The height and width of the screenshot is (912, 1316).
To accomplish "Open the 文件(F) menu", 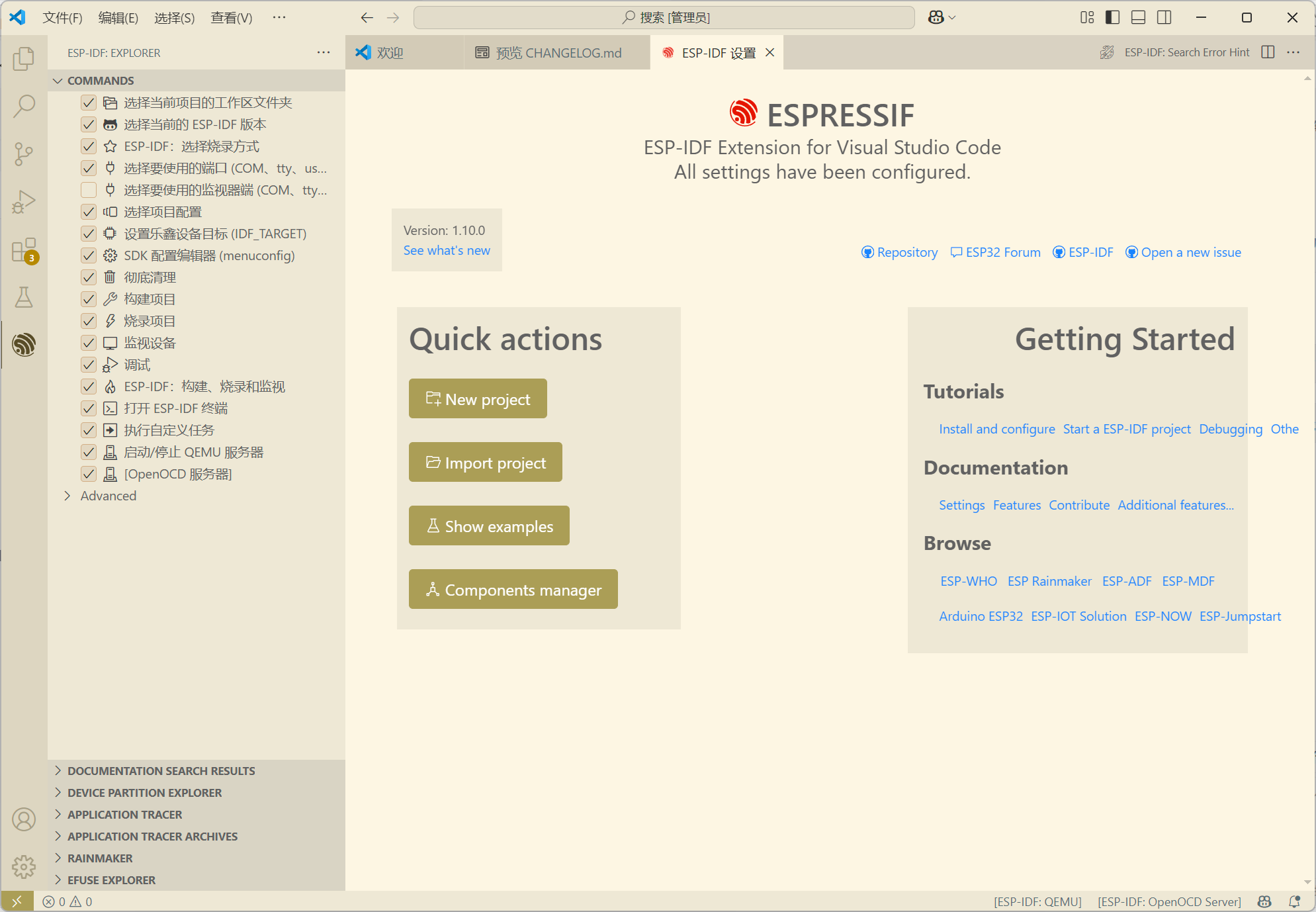I will point(62,18).
